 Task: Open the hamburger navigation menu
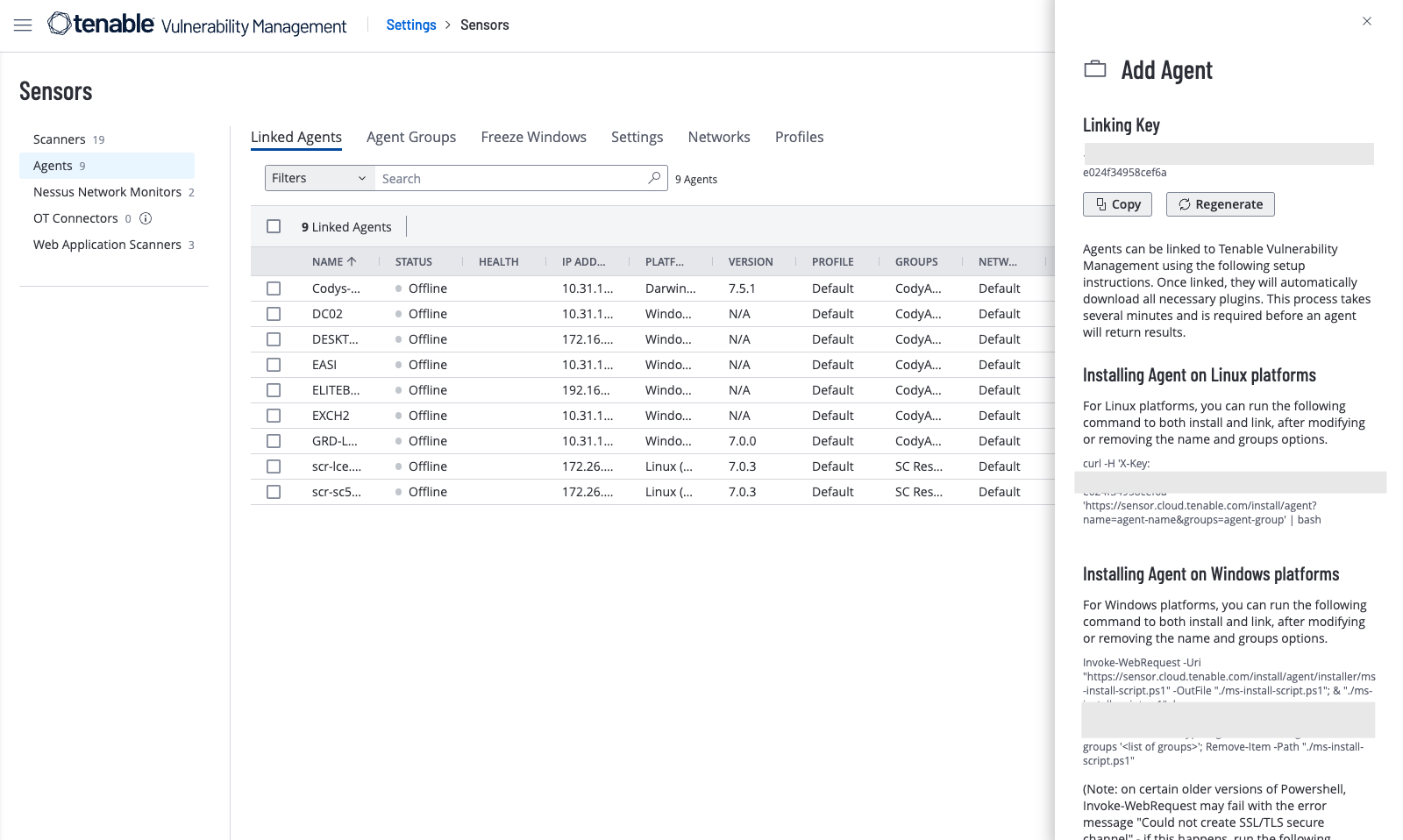[x=23, y=25]
